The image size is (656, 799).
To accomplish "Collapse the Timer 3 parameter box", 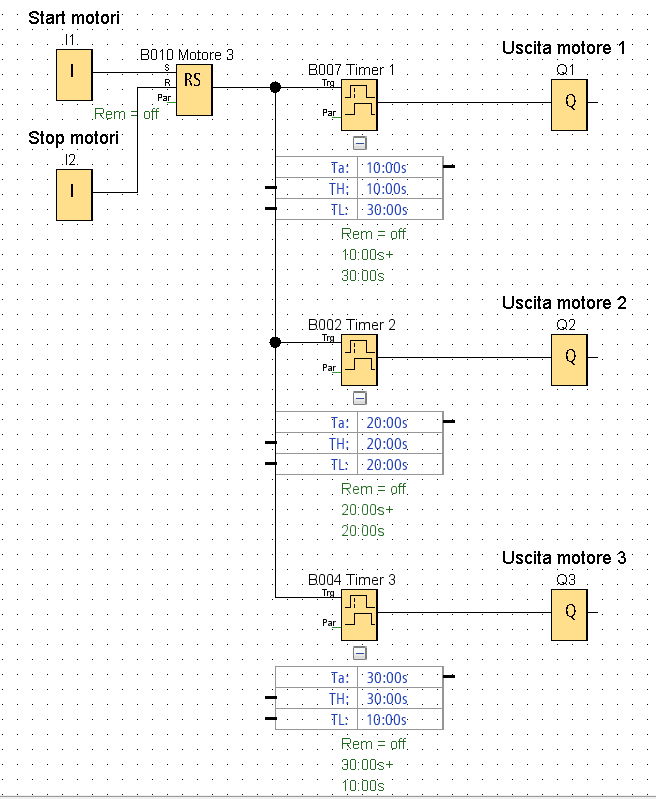I will pos(360,653).
